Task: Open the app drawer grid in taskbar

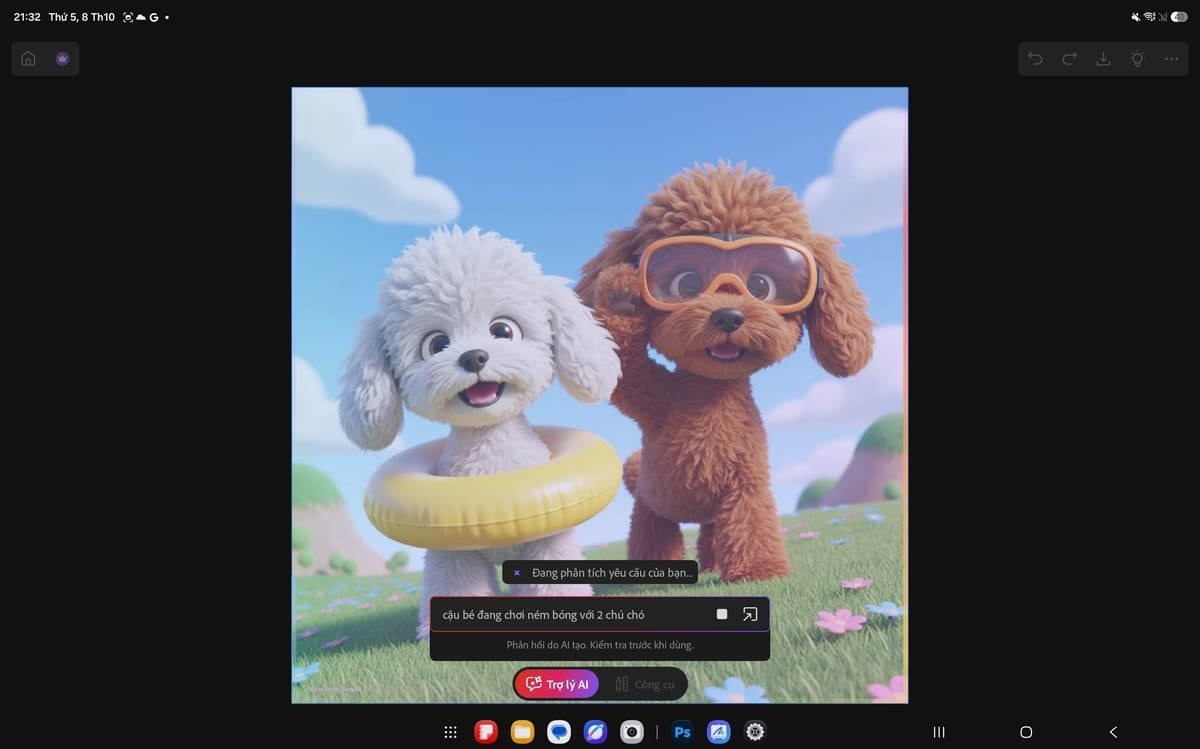Action: click(x=450, y=732)
